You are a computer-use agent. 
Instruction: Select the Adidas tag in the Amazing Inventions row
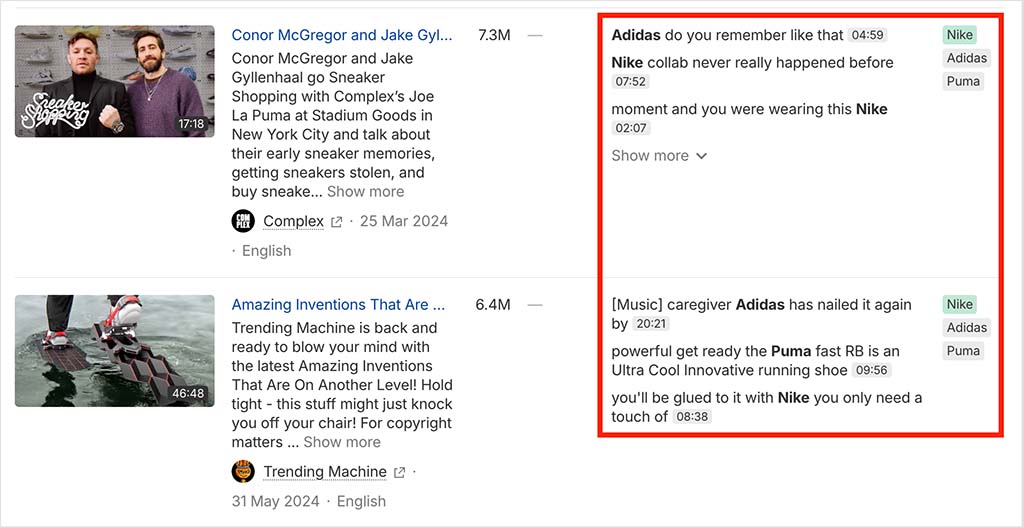point(967,327)
